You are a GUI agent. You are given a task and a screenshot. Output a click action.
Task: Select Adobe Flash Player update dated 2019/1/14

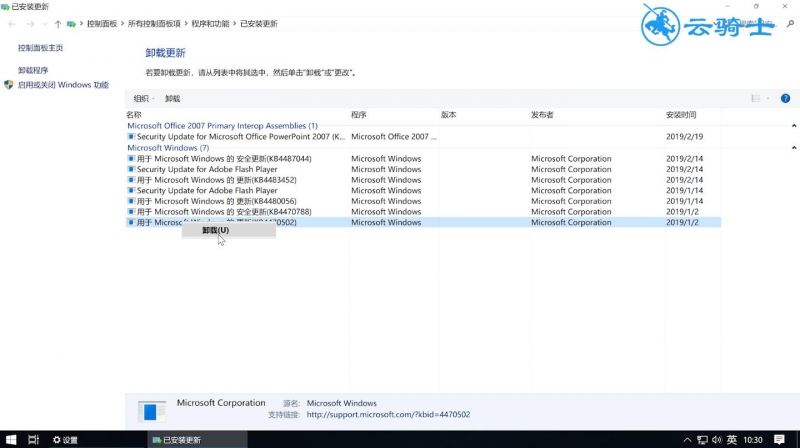click(x=423, y=190)
